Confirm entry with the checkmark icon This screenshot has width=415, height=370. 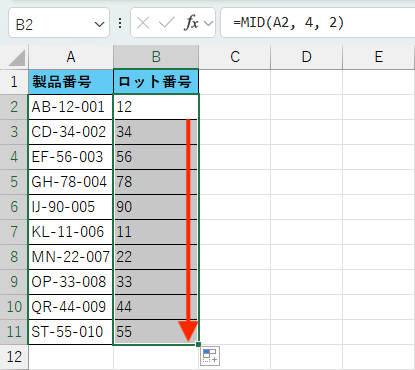tap(167, 23)
